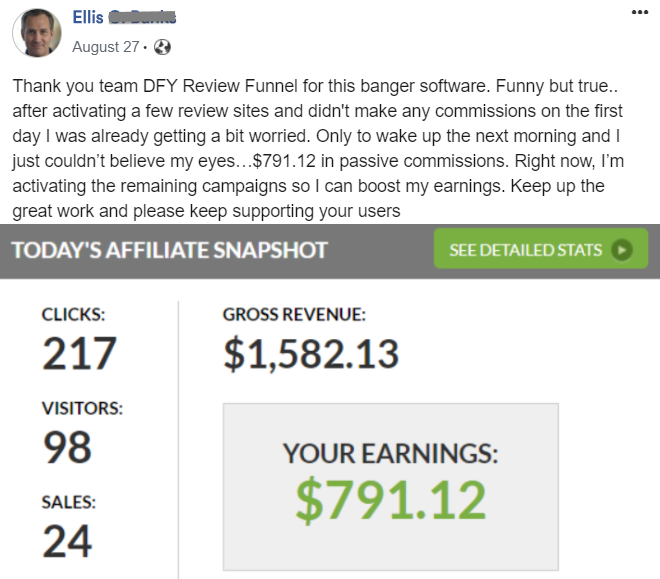This screenshot has height=579, width=660.
Task: Click the globe public-audience icon
Action: click(x=162, y=47)
